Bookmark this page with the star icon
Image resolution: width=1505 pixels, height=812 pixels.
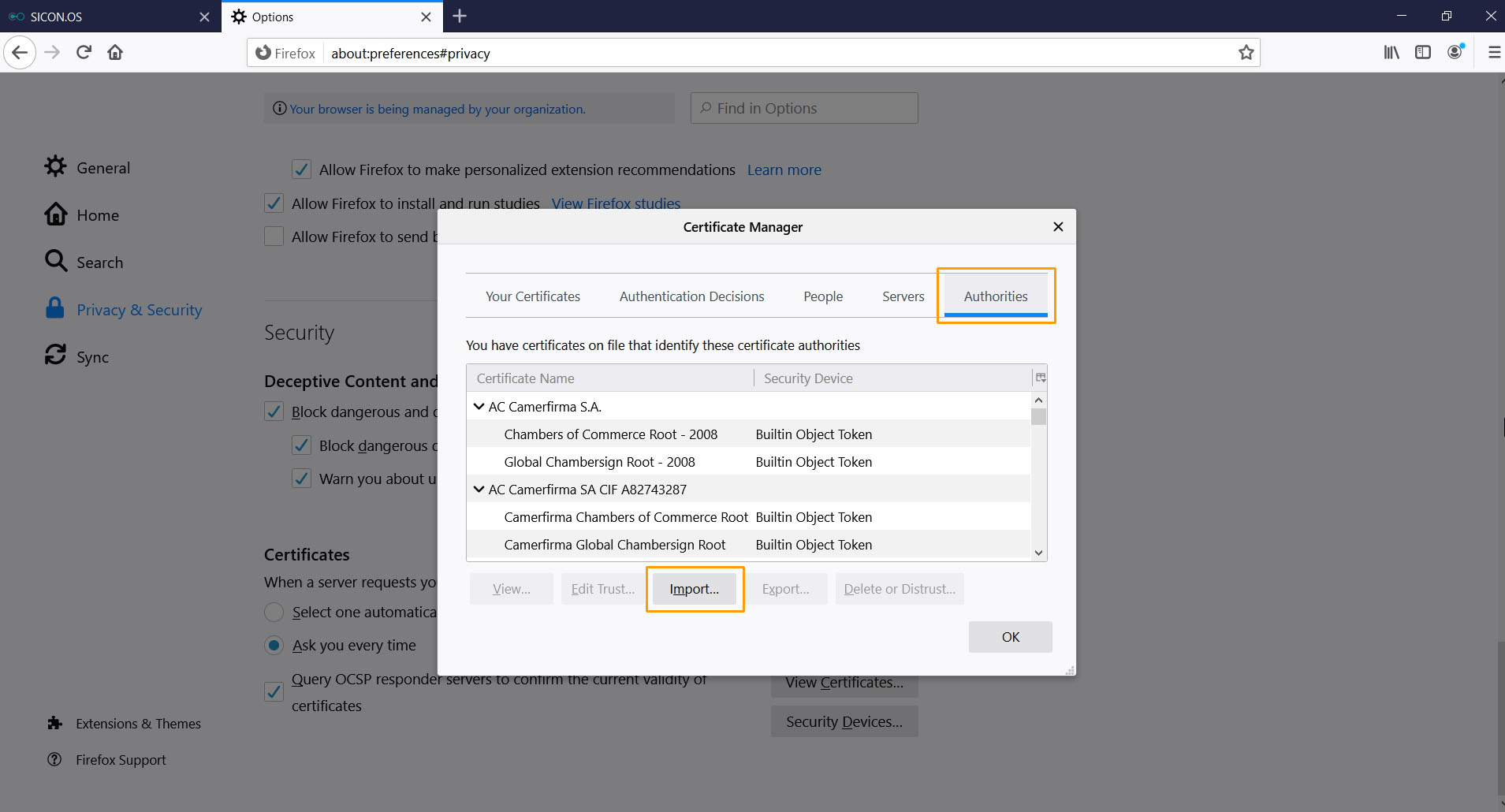click(1246, 53)
